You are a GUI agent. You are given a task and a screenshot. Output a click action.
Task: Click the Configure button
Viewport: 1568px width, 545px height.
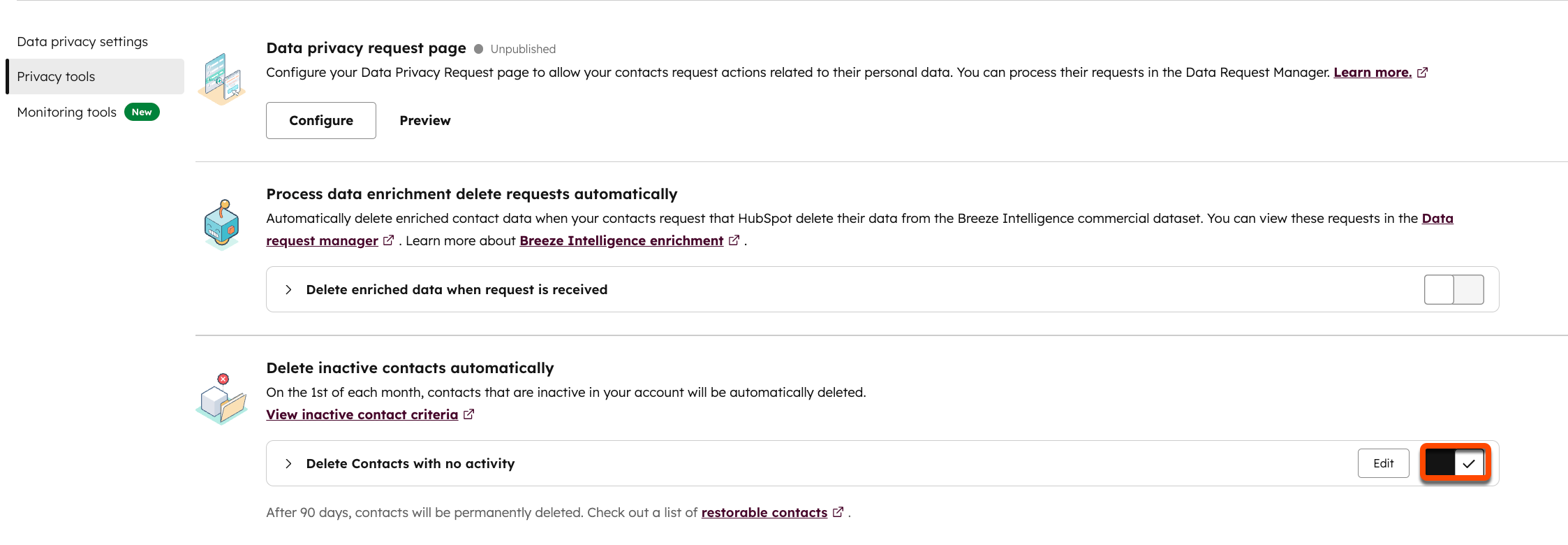point(320,119)
